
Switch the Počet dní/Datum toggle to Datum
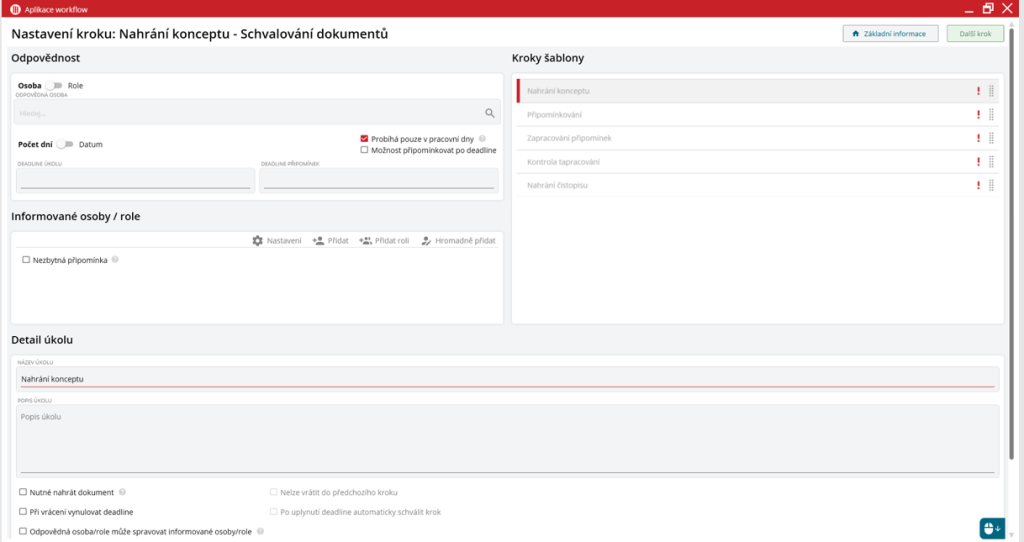(x=65, y=144)
